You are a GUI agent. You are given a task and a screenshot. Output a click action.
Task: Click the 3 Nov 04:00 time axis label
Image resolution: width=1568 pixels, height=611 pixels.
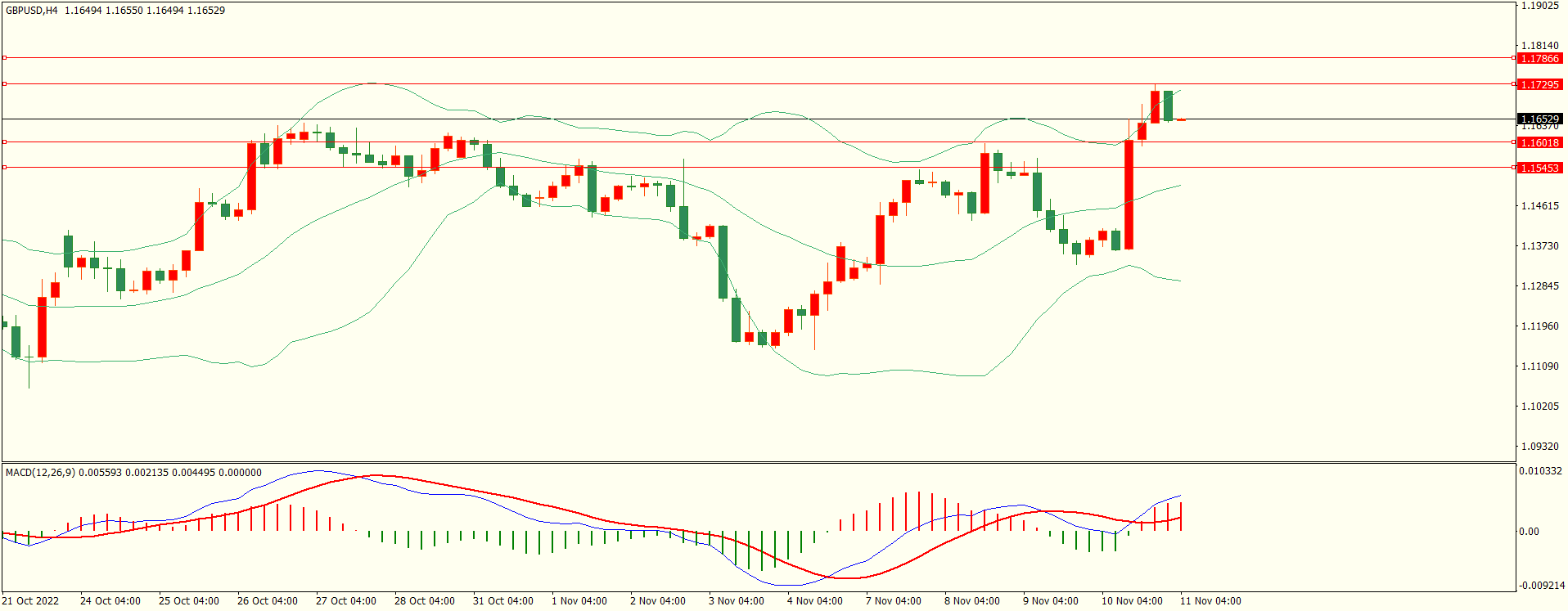coord(737,601)
